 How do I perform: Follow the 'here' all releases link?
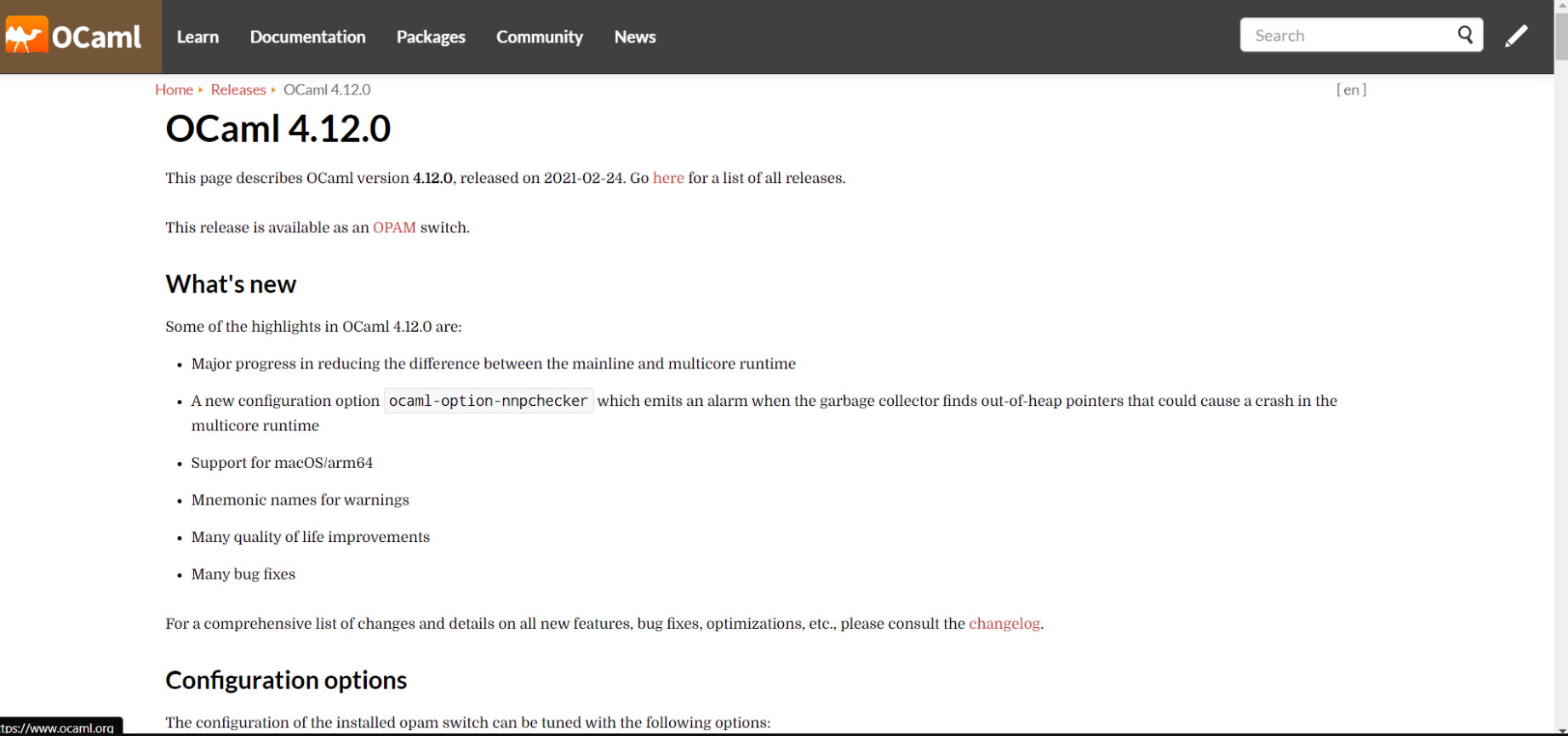click(668, 178)
